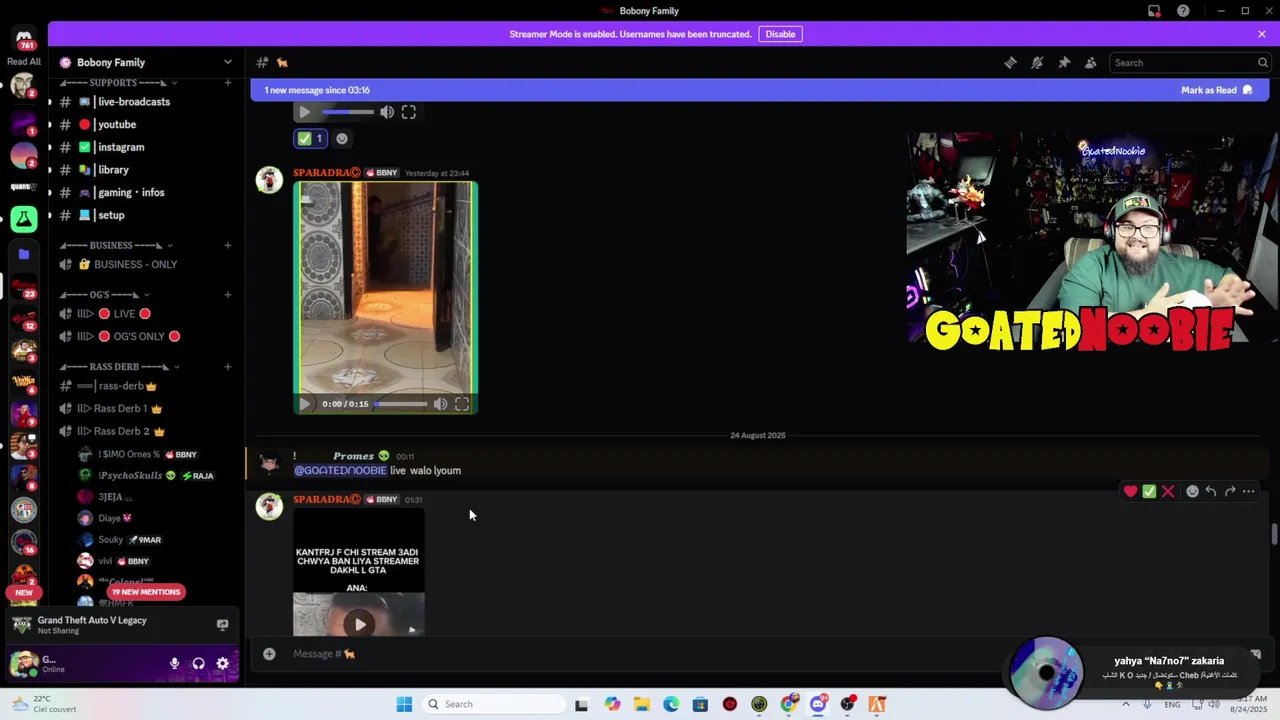Dismiss the Streamer Mode banner
Viewport: 1280px width, 720px height.
(x=1262, y=34)
